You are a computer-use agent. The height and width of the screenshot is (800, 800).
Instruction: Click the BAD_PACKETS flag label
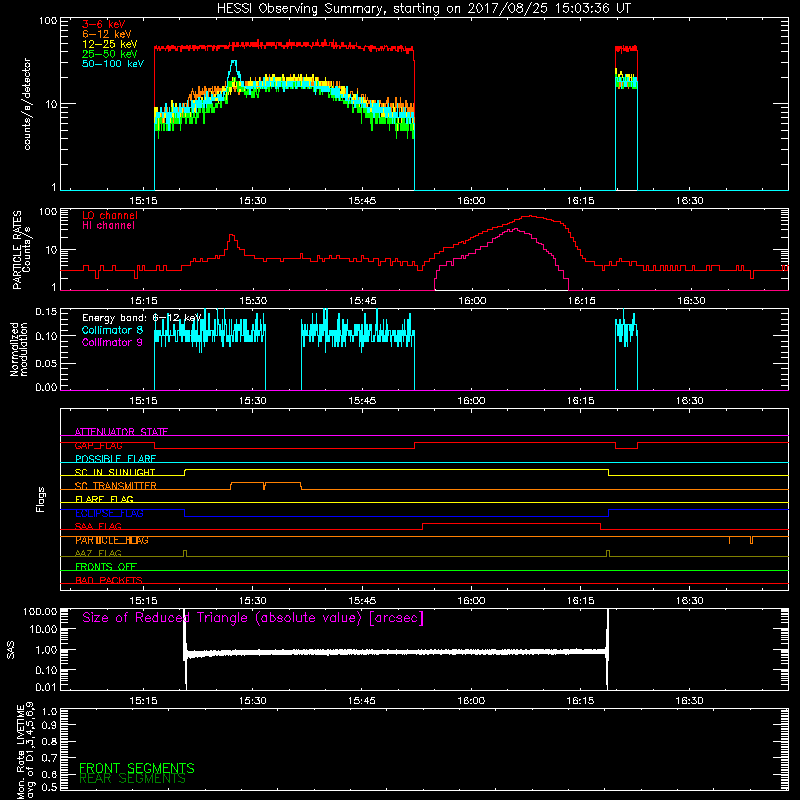click(x=109, y=580)
